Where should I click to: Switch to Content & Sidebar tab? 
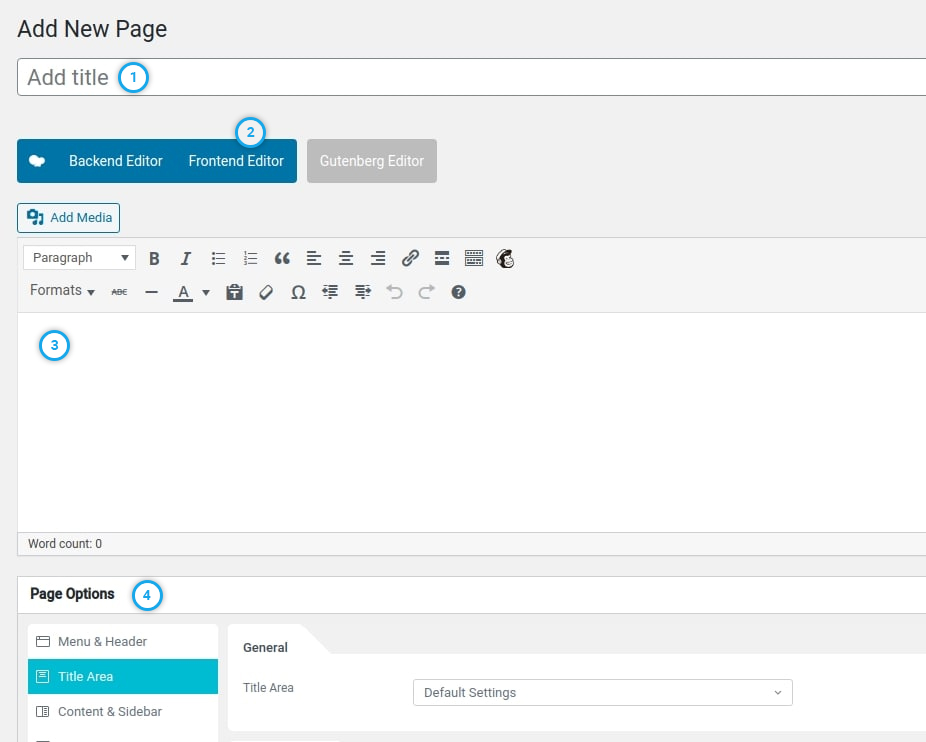[110, 711]
